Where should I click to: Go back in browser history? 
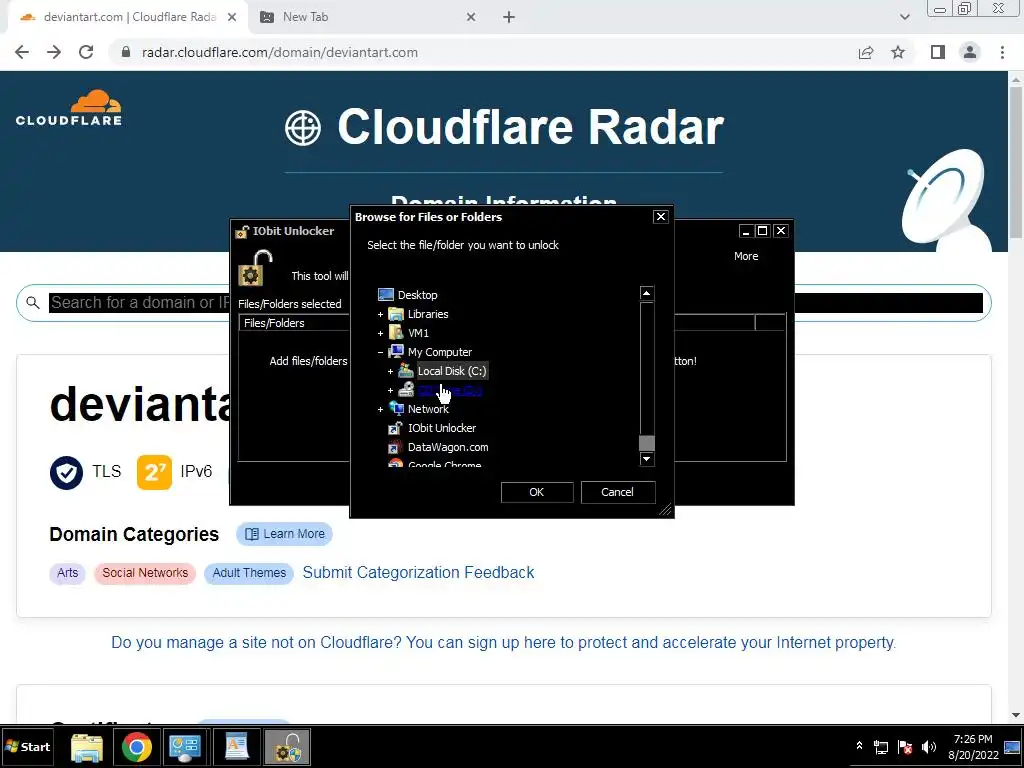tap(22, 52)
